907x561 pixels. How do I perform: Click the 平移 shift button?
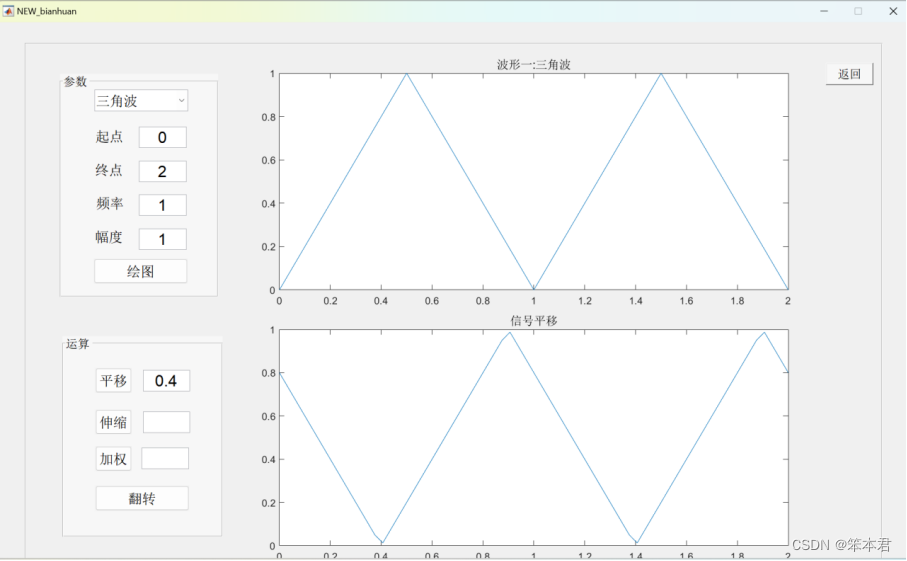(113, 381)
